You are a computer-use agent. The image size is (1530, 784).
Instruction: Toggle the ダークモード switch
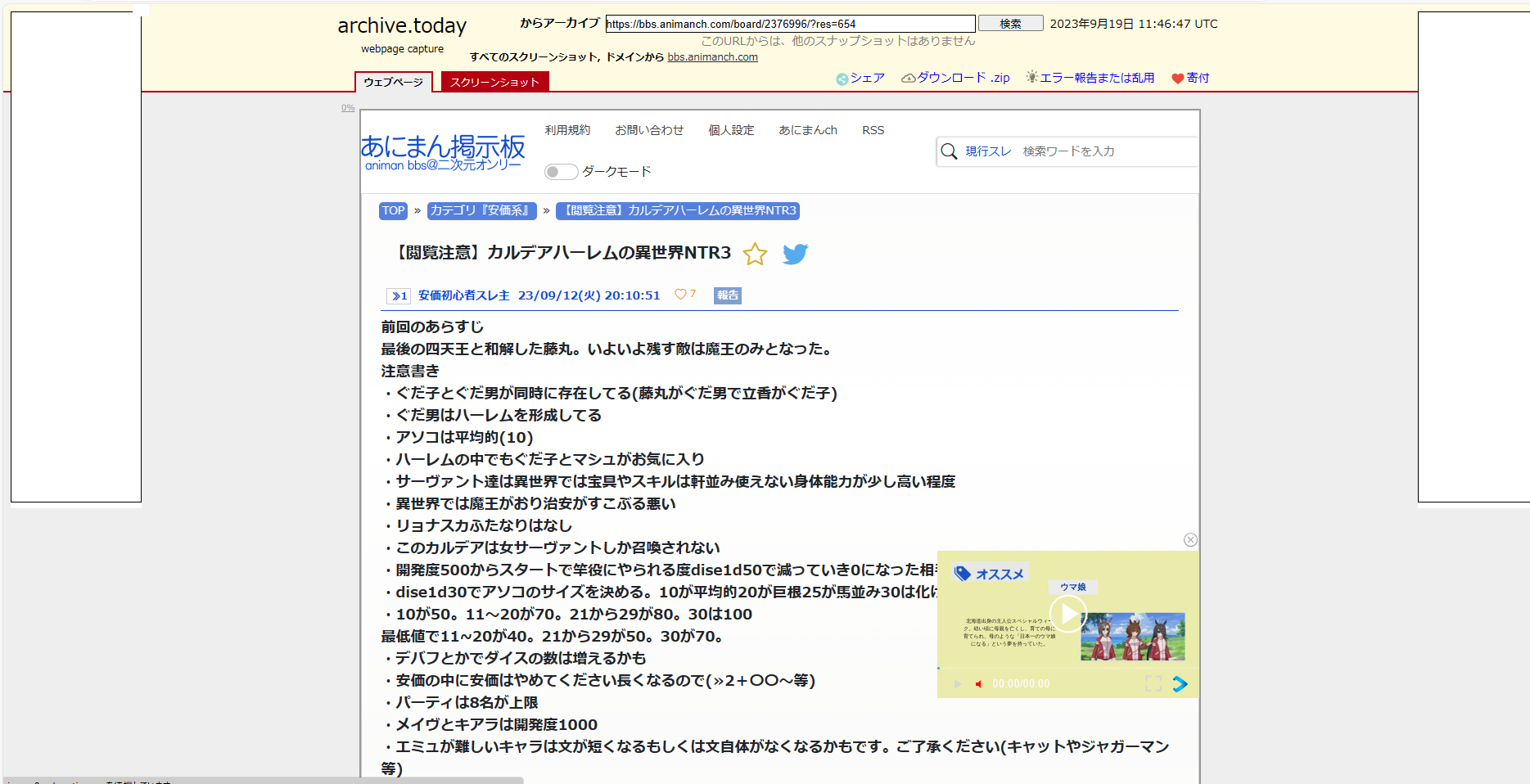pos(561,172)
